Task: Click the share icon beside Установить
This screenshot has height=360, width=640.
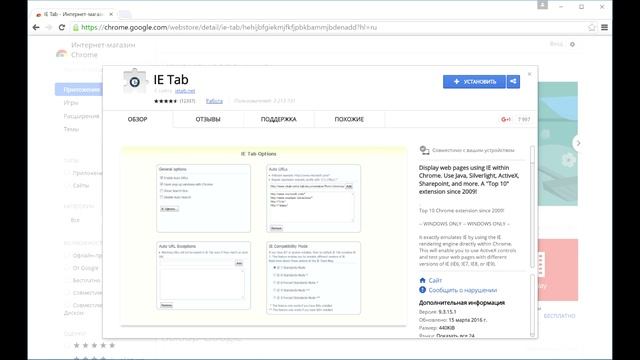Action: click(x=513, y=82)
